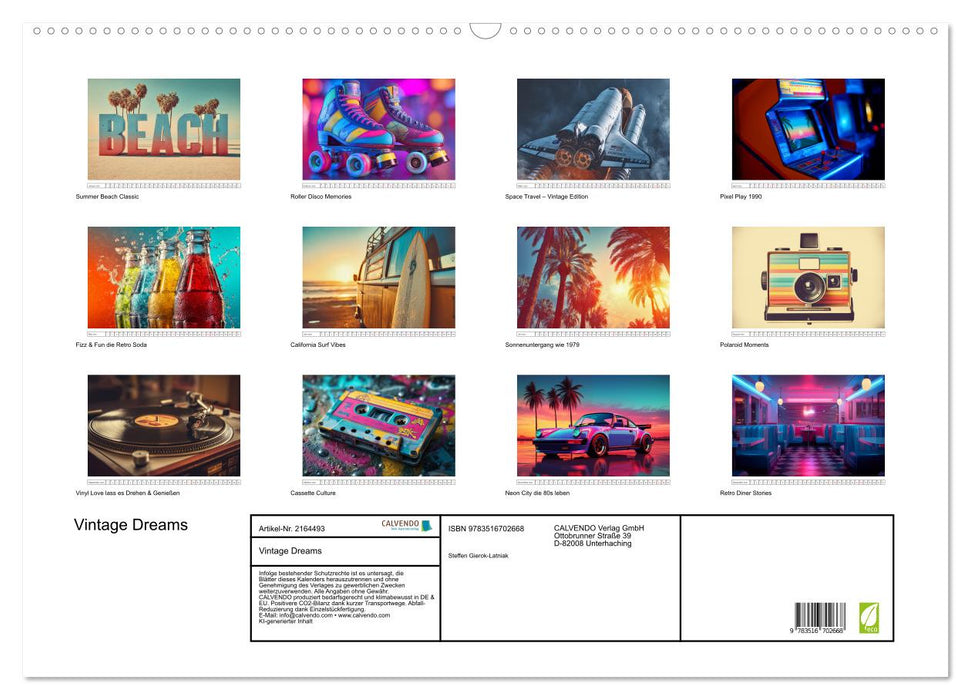
Task: Click the neon sports car image
Action: point(593,425)
